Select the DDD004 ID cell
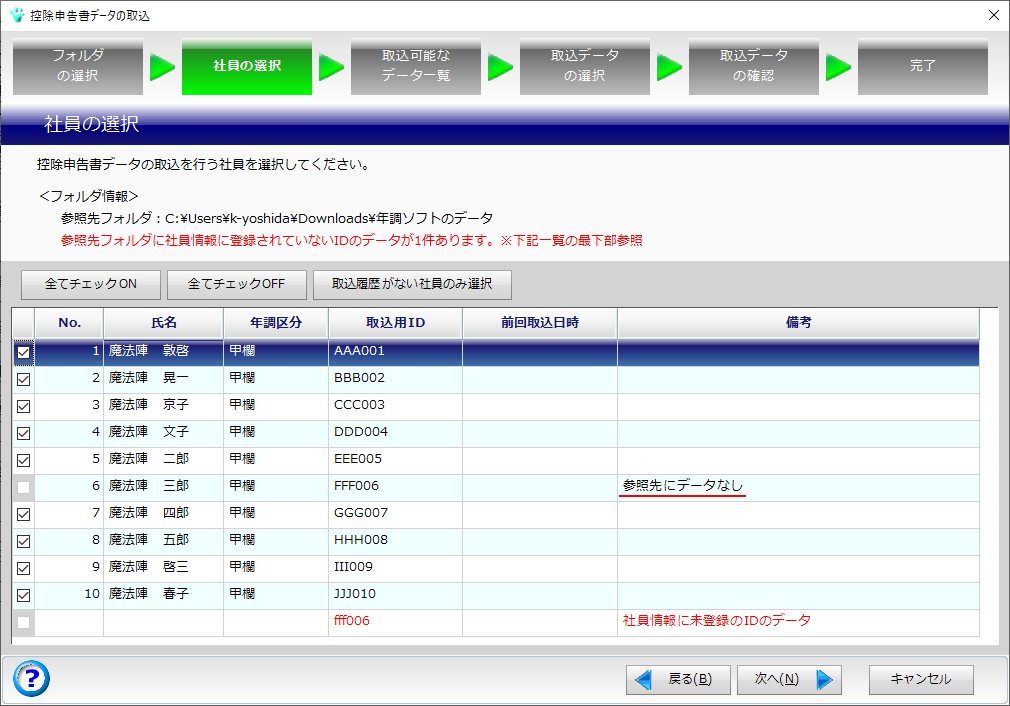This screenshot has height=706, width=1010. click(395, 433)
